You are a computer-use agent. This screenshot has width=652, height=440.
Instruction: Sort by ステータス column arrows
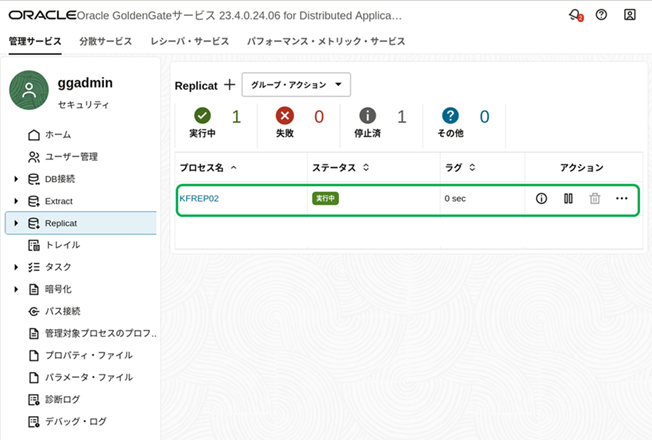click(366, 167)
